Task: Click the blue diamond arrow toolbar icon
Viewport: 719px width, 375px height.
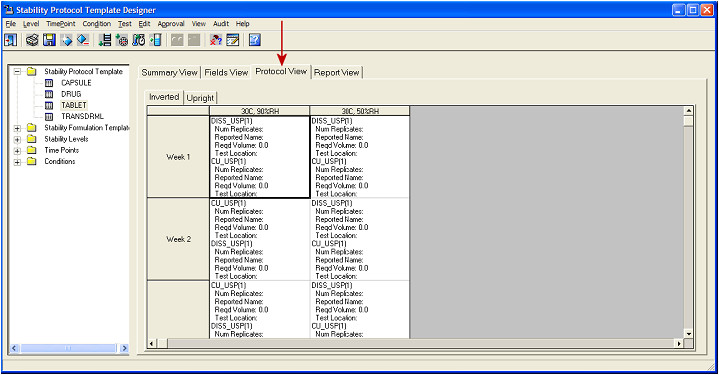Action: [x=66, y=40]
